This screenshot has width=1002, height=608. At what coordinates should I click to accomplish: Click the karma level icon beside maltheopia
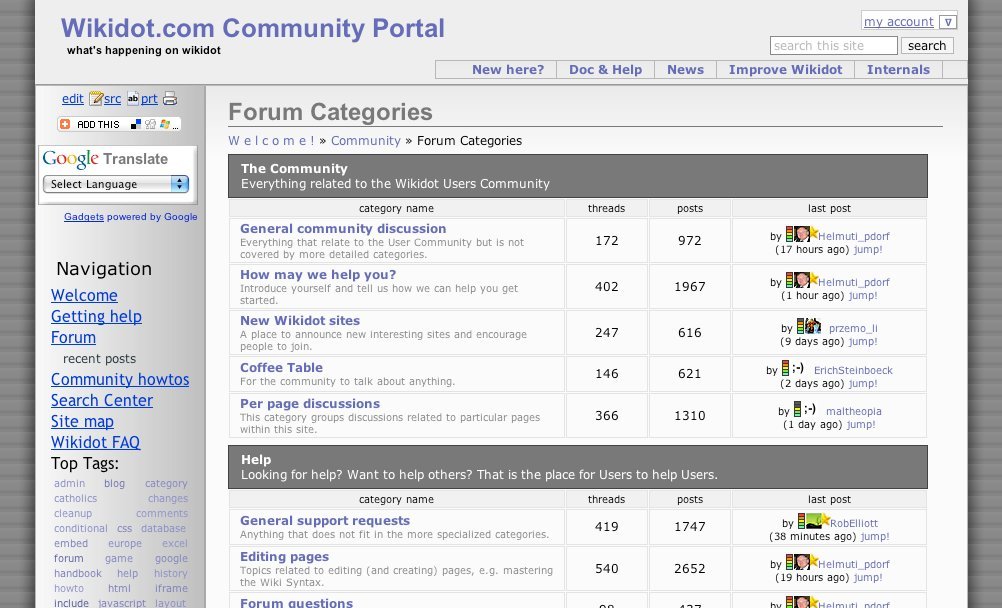pos(797,410)
